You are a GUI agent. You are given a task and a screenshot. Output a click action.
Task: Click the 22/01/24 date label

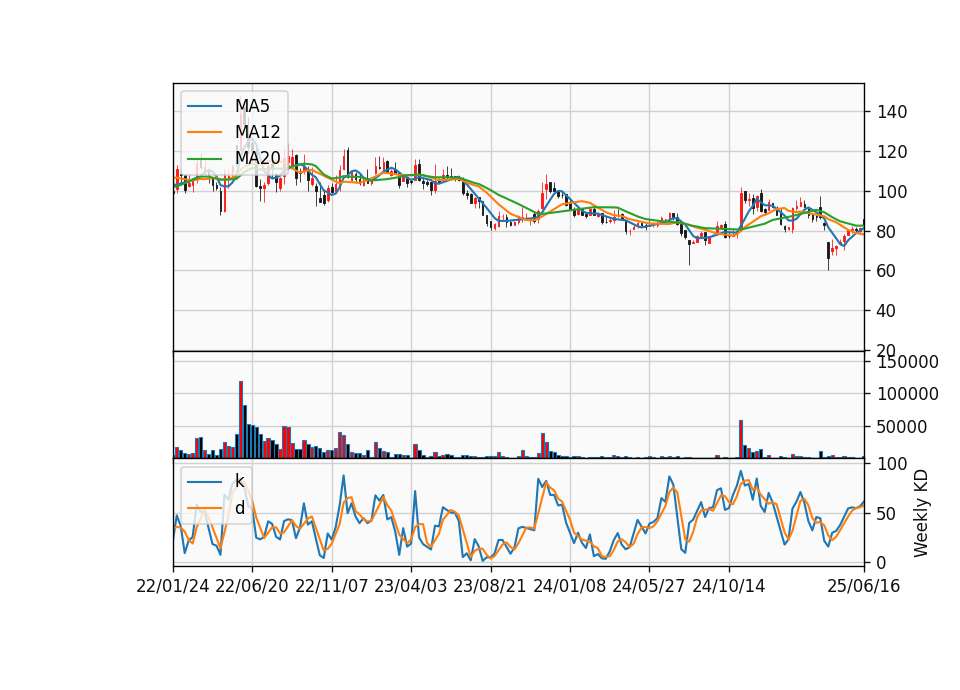click(173, 586)
